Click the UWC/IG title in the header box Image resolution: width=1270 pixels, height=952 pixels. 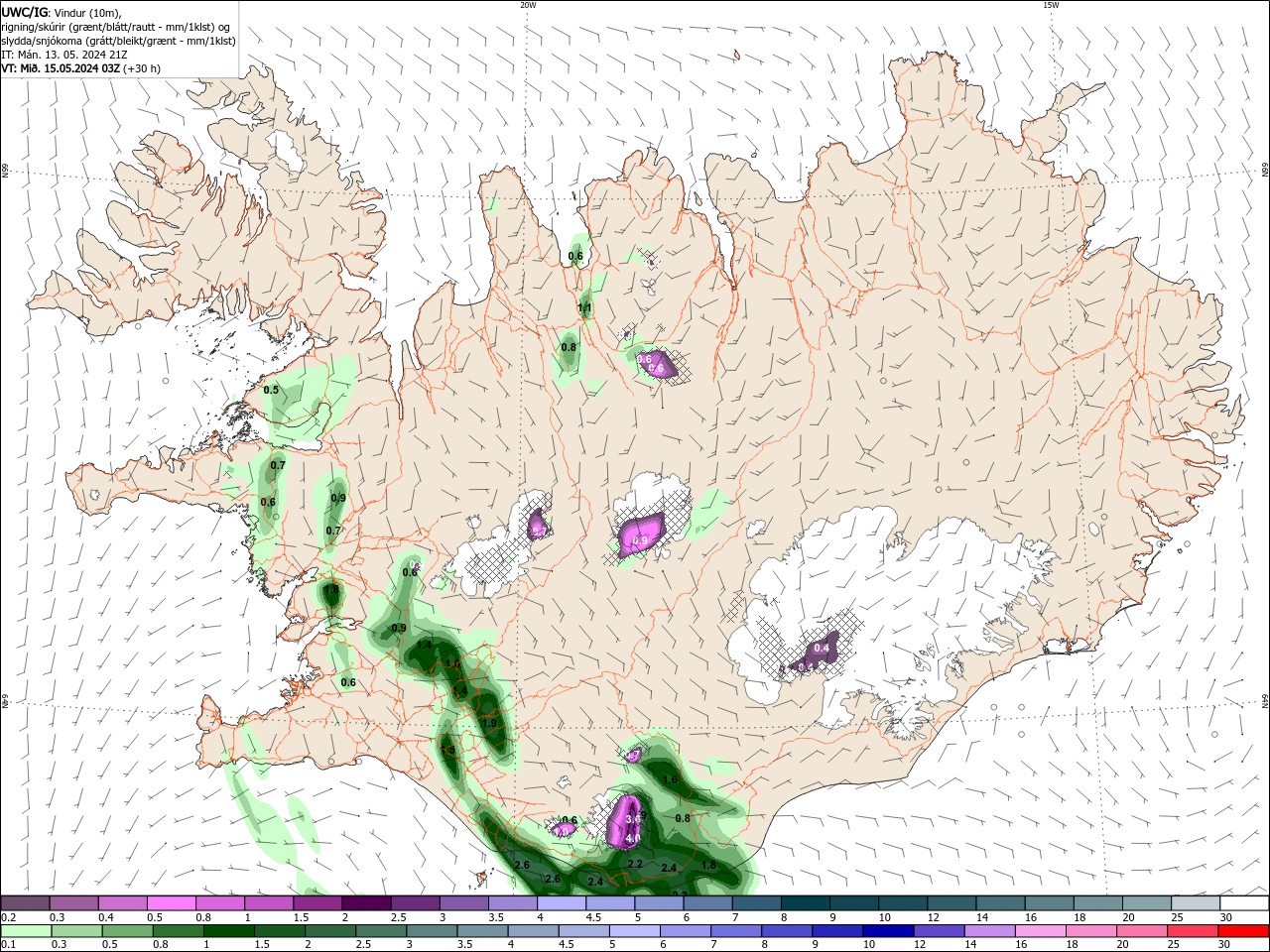click(x=24, y=11)
